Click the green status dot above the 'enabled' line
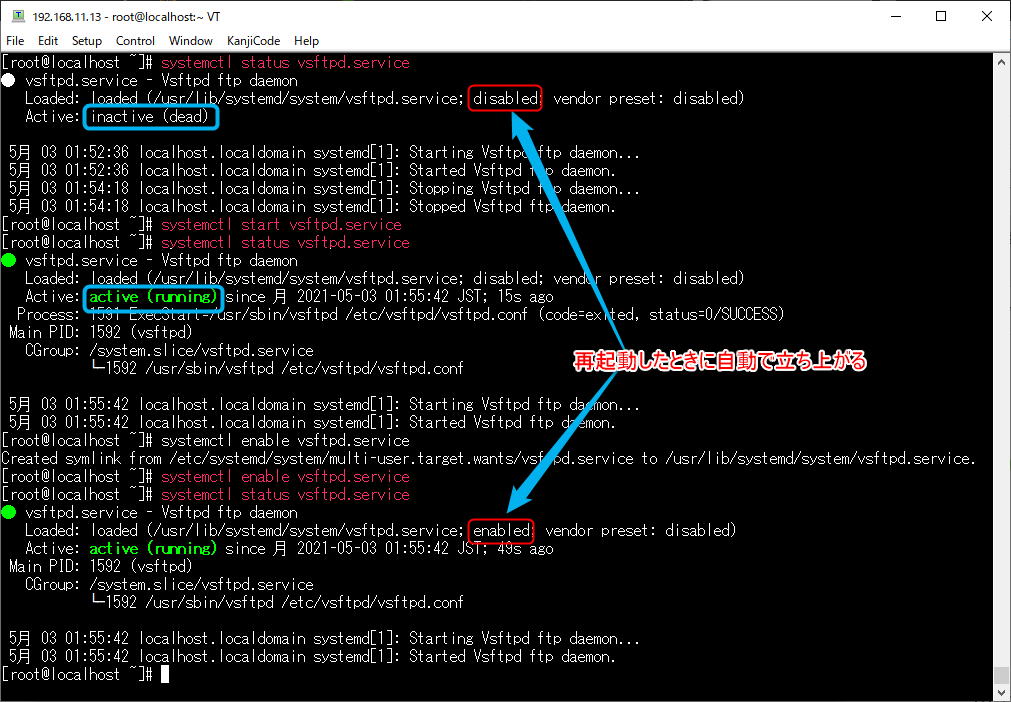This screenshot has height=702, width=1011. tap(9, 512)
